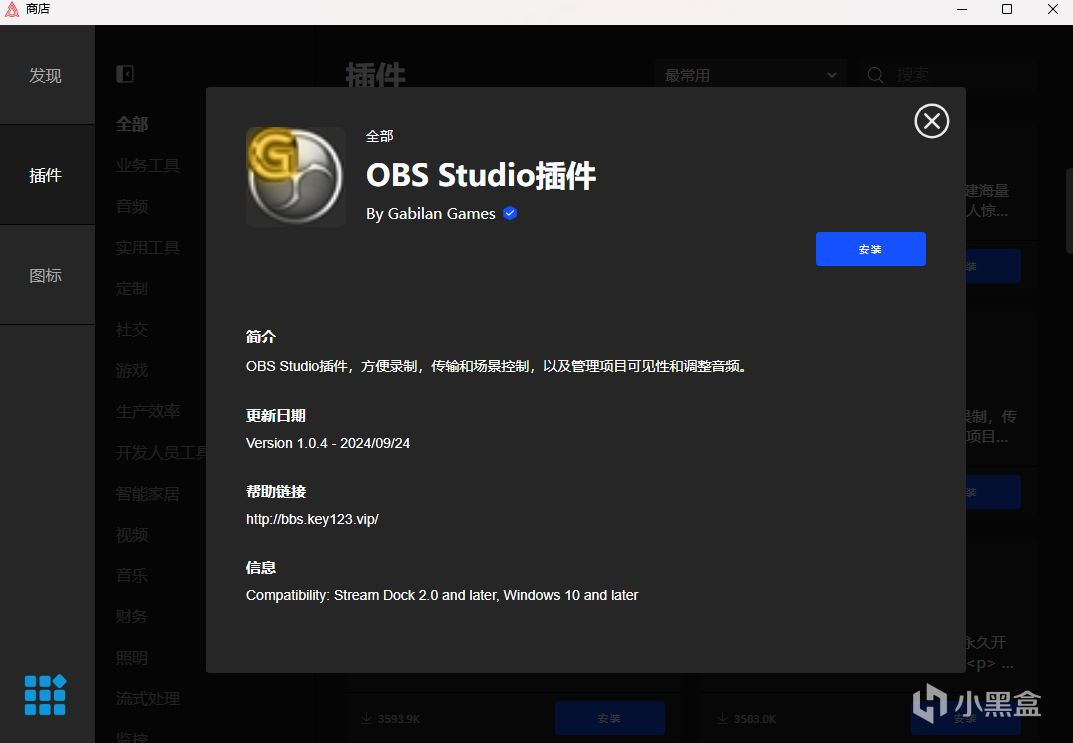
Task: Select the 视频 category
Action: (131, 535)
